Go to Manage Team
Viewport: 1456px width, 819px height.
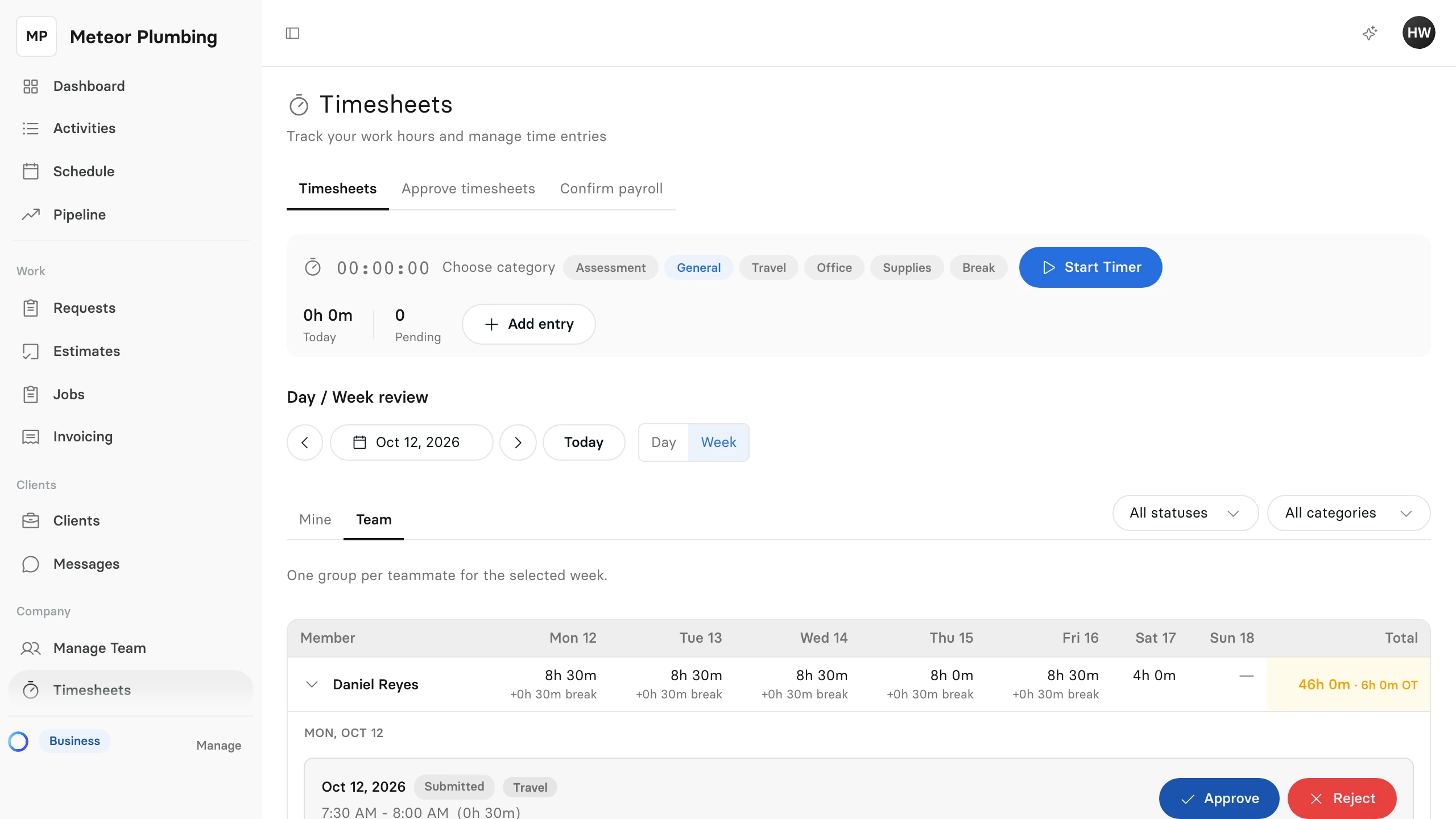coord(131,648)
